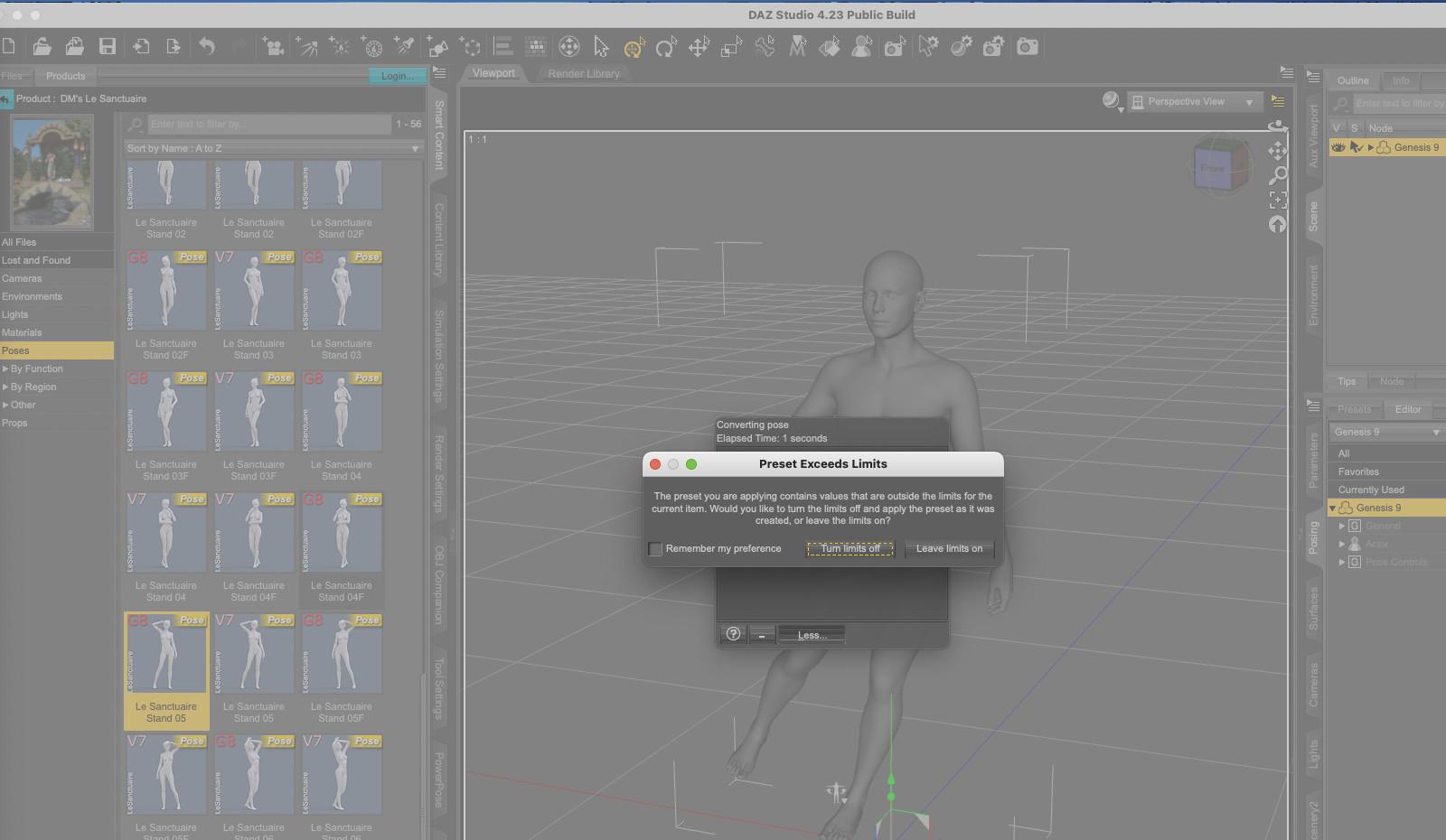
Task: Switch to the Viewport tab
Action: [x=493, y=73]
